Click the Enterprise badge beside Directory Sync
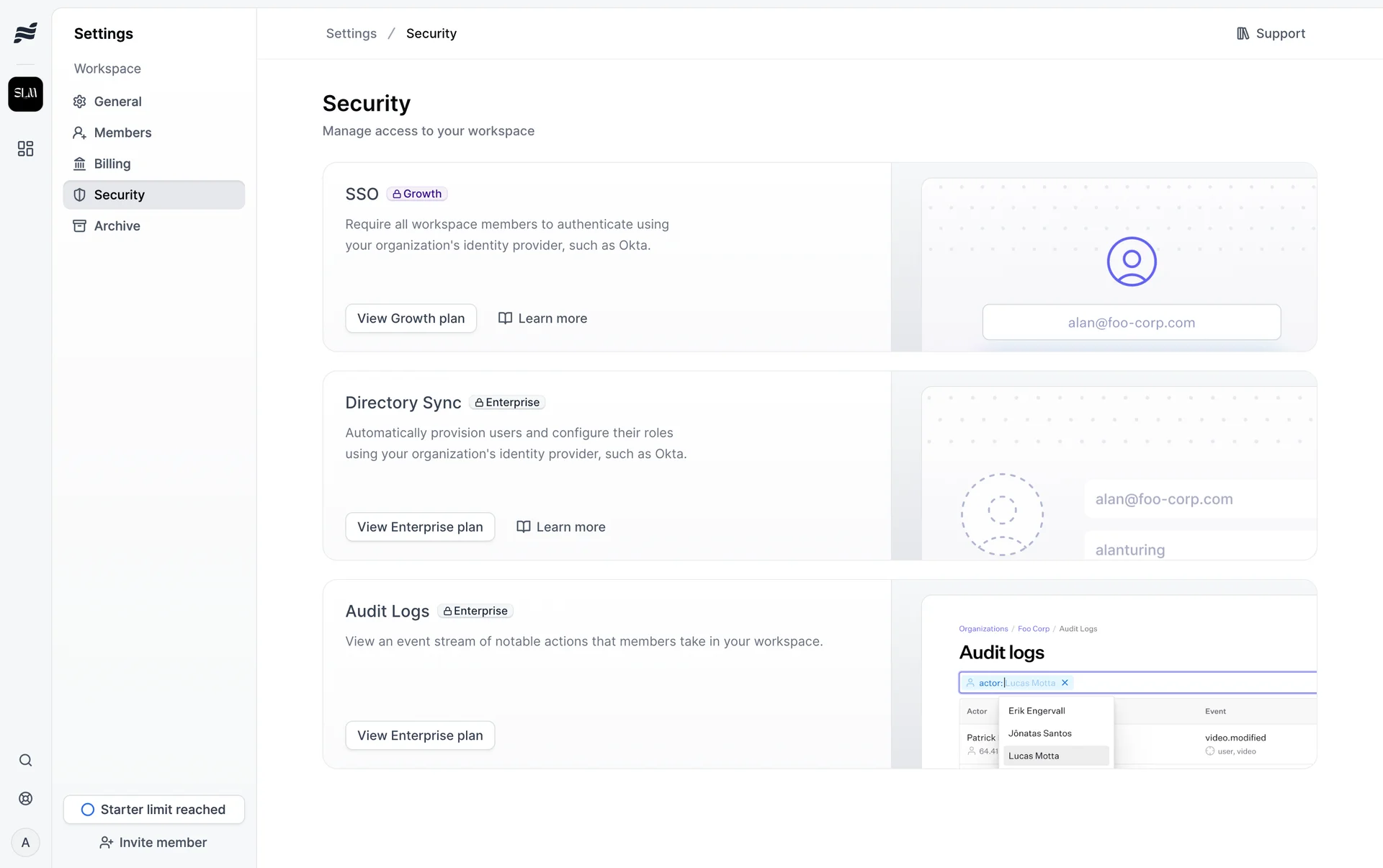 [507, 402]
